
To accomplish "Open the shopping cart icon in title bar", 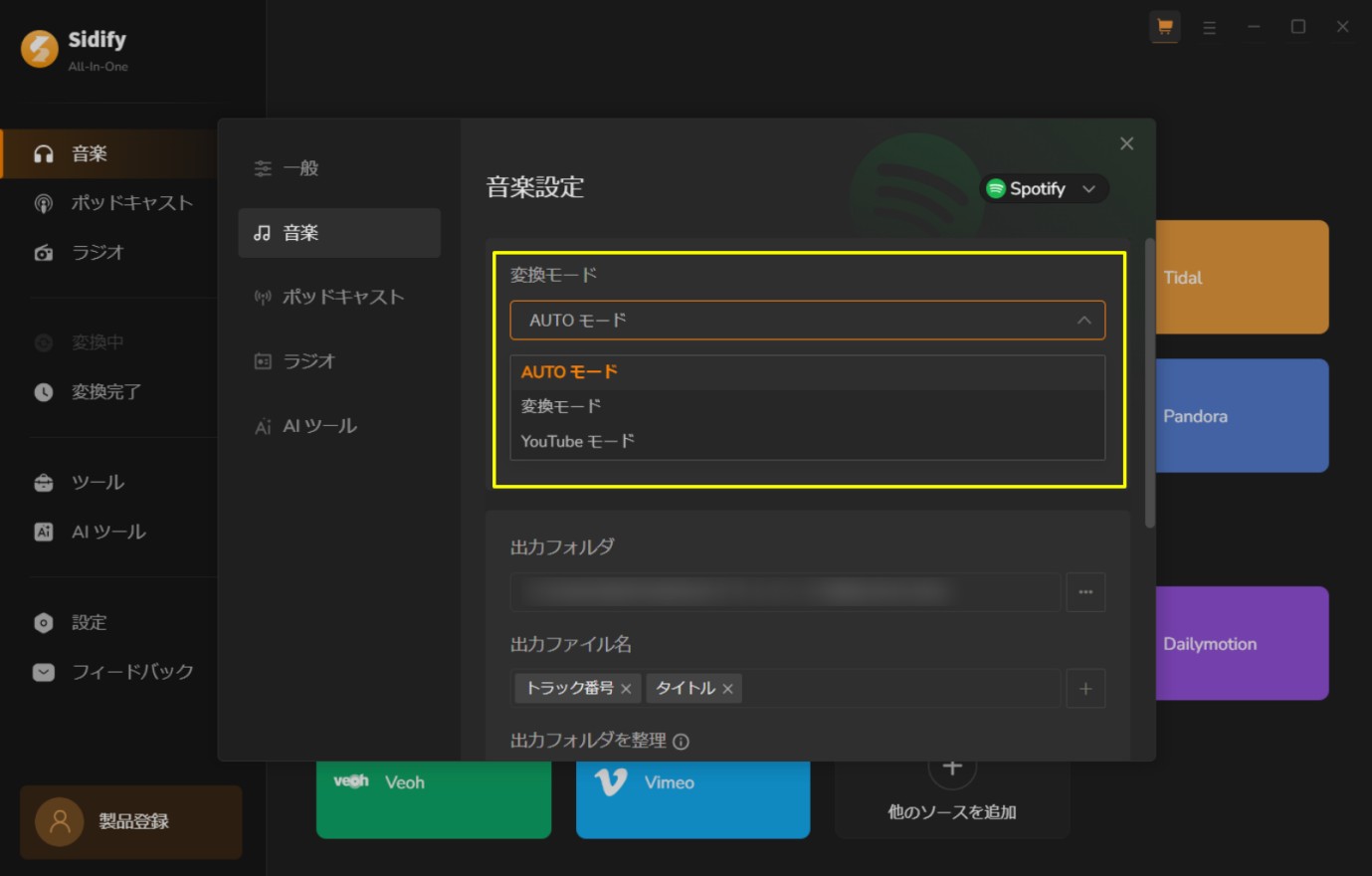I will click(x=1164, y=27).
